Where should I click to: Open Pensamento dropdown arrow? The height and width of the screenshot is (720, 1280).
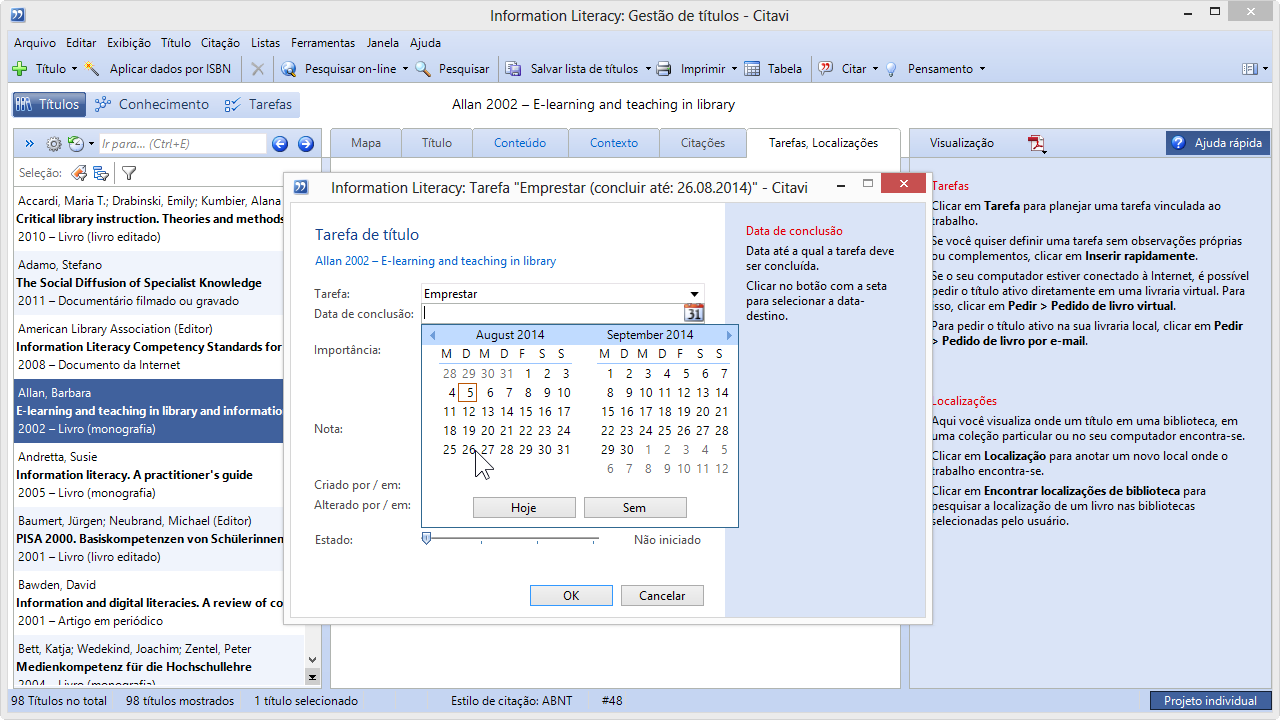point(982,69)
